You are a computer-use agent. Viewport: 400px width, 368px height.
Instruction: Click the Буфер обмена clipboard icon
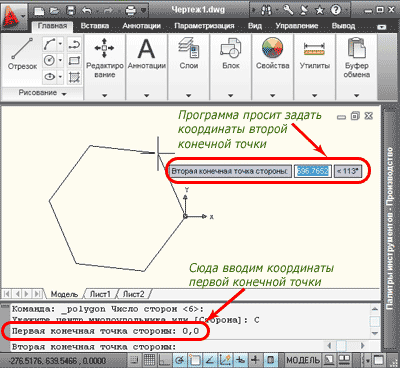pos(356,48)
